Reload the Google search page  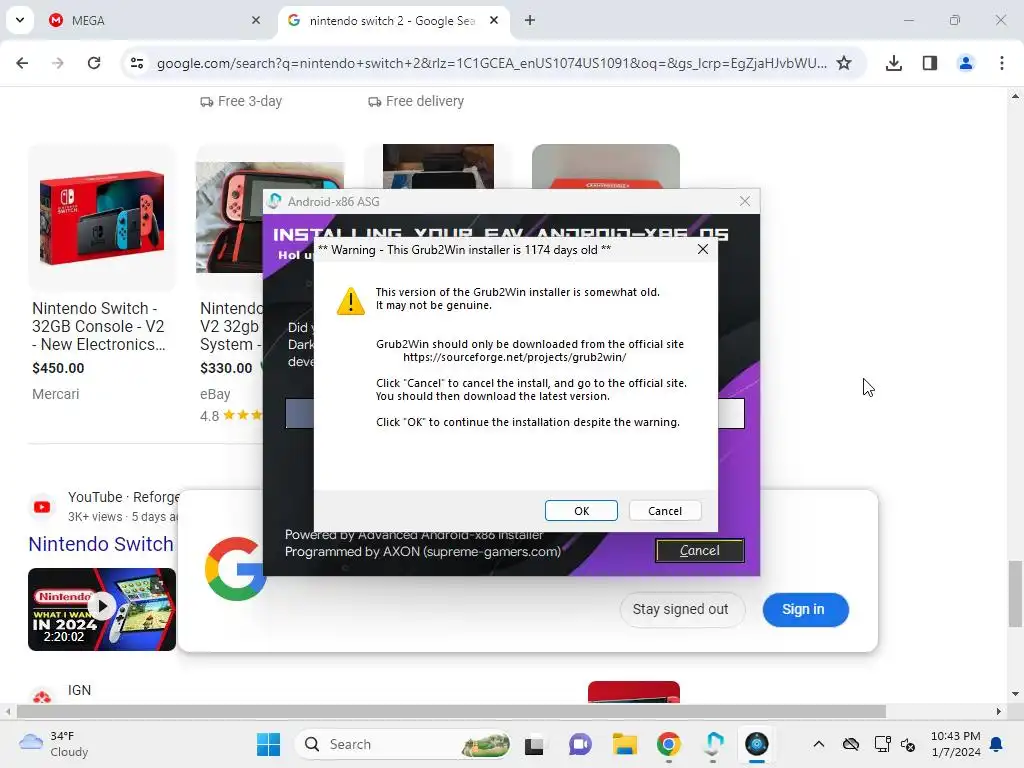tap(94, 63)
